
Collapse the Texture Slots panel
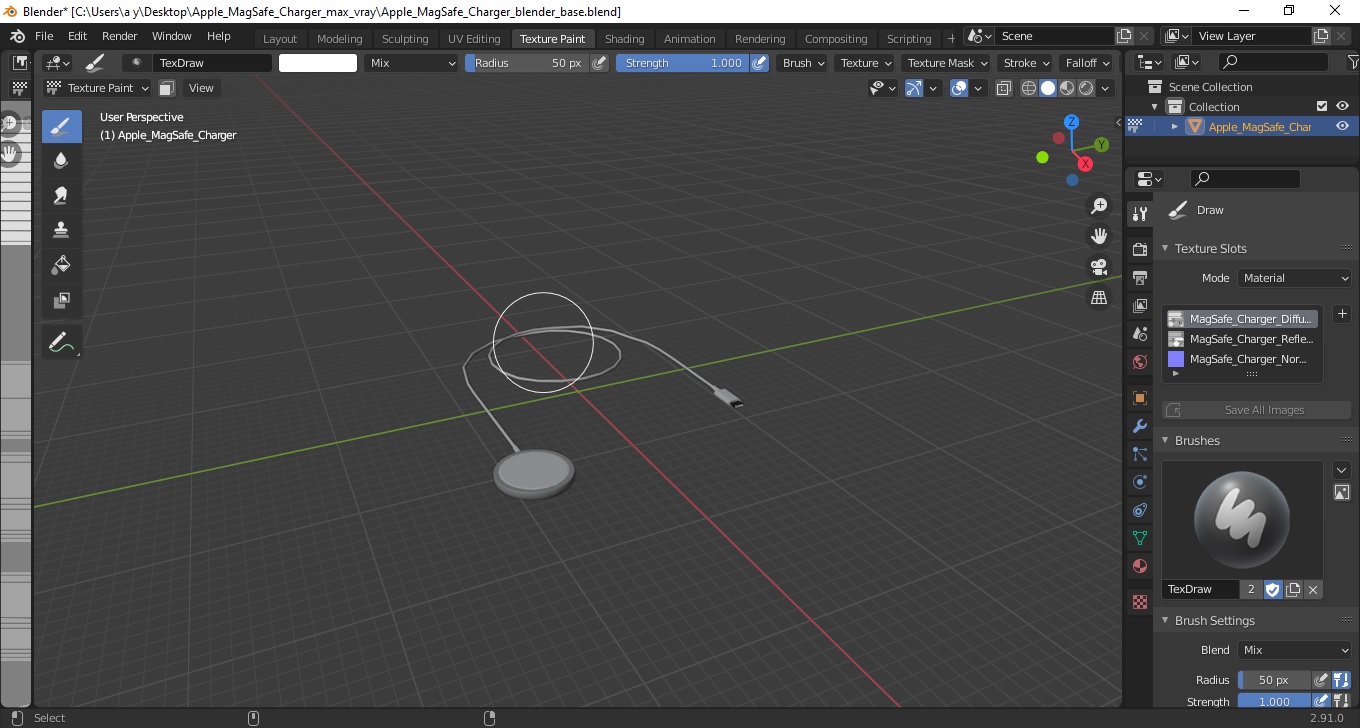[x=1166, y=248]
